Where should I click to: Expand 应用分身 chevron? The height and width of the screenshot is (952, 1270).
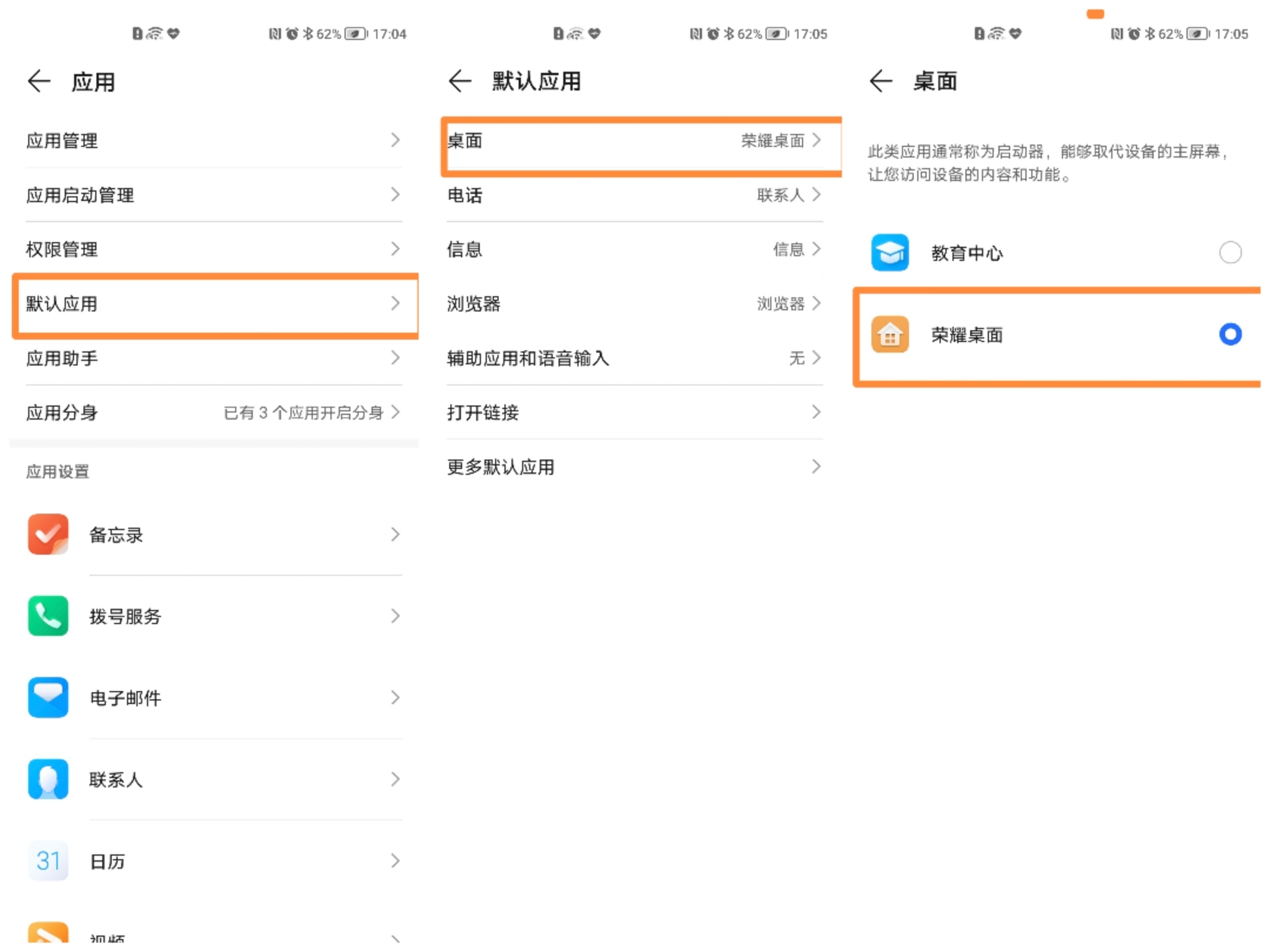395,412
